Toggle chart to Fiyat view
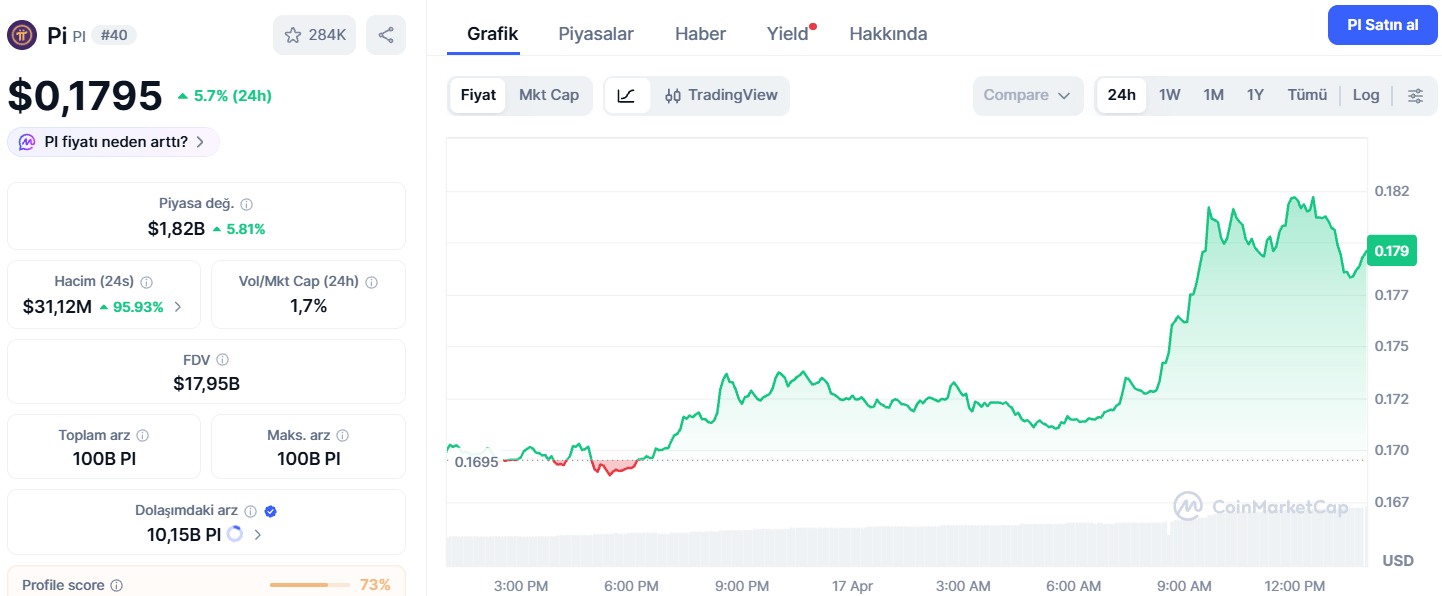Viewport: 1442px width, 596px height. pyautogui.click(x=478, y=96)
